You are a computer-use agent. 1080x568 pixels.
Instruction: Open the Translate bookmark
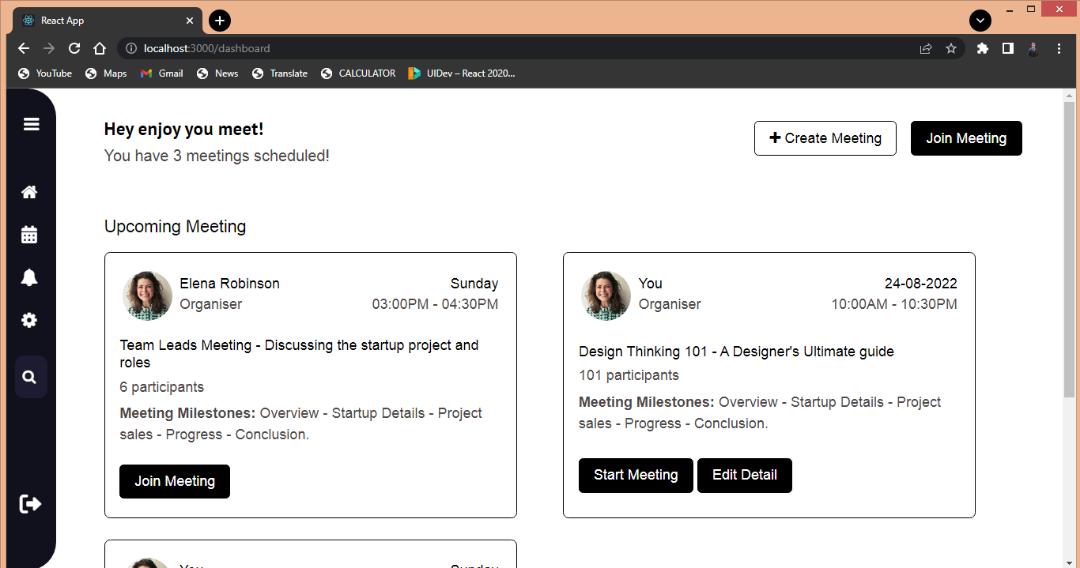tap(280, 74)
